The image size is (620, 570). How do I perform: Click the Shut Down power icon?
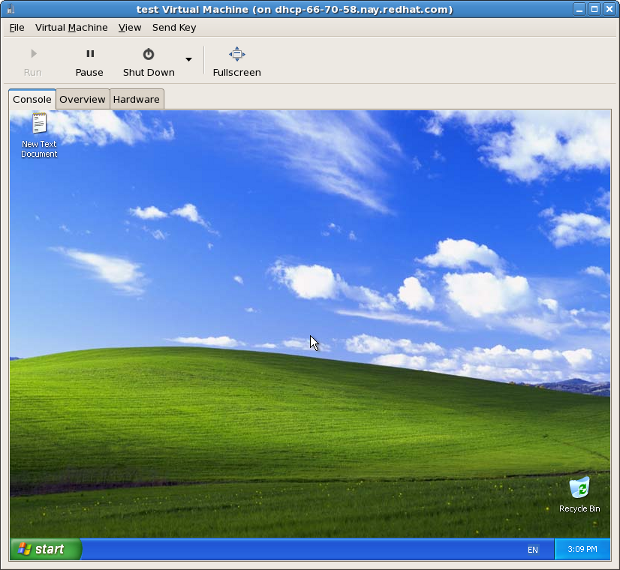pos(149,54)
